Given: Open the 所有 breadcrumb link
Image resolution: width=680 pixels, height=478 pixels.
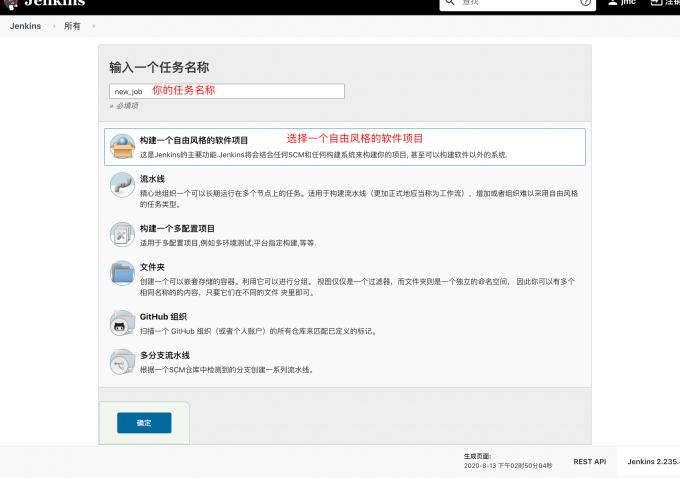Looking at the screenshot, I should (x=72, y=26).
